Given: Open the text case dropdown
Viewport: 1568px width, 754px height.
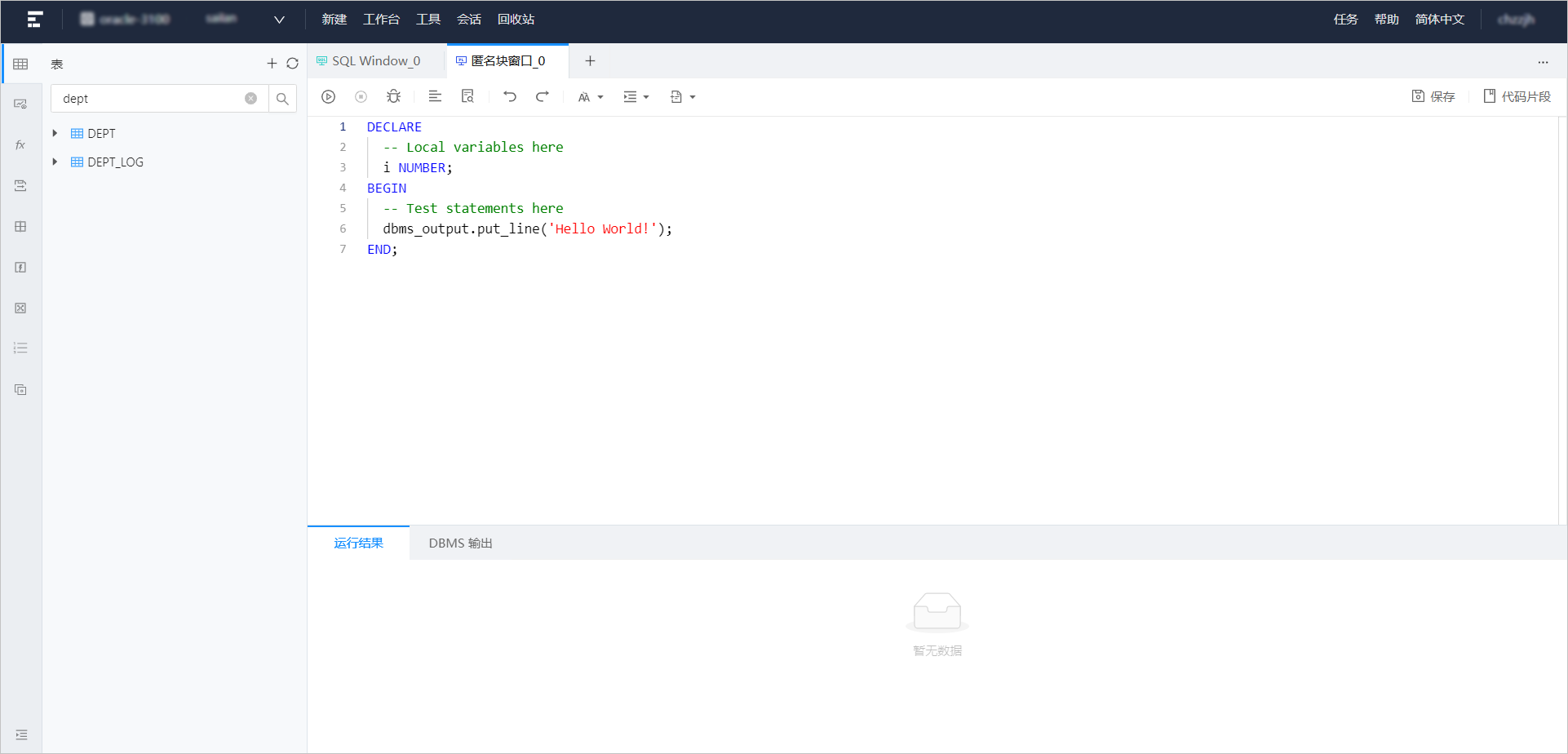Looking at the screenshot, I should pyautogui.click(x=591, y=97).
